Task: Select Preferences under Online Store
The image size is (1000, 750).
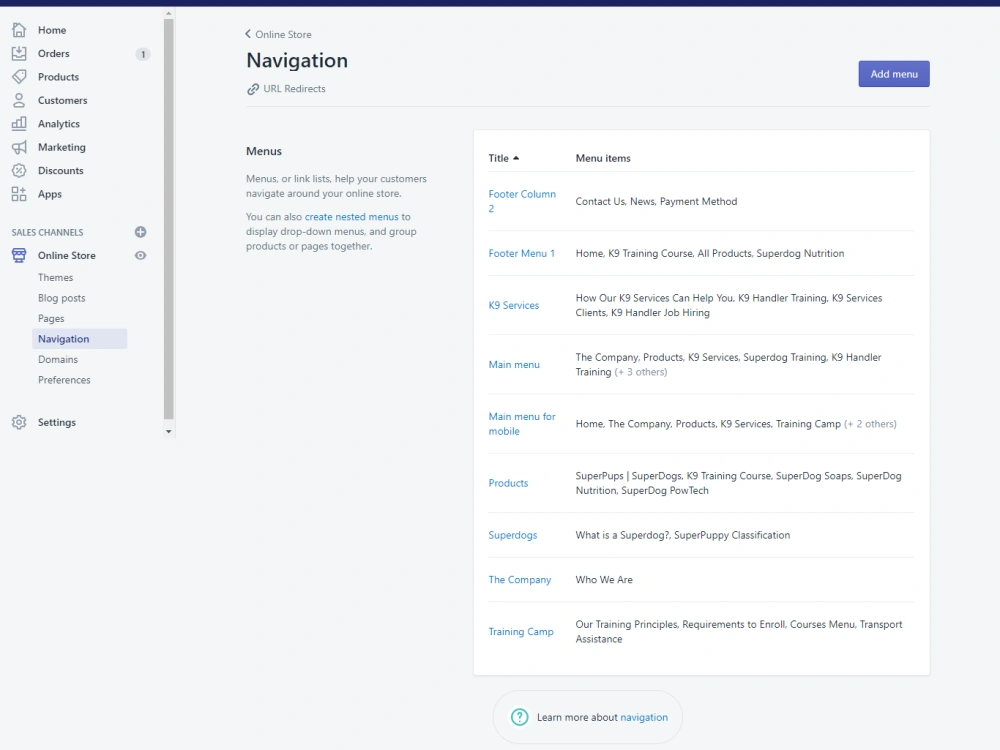Action: coord(64,379)
